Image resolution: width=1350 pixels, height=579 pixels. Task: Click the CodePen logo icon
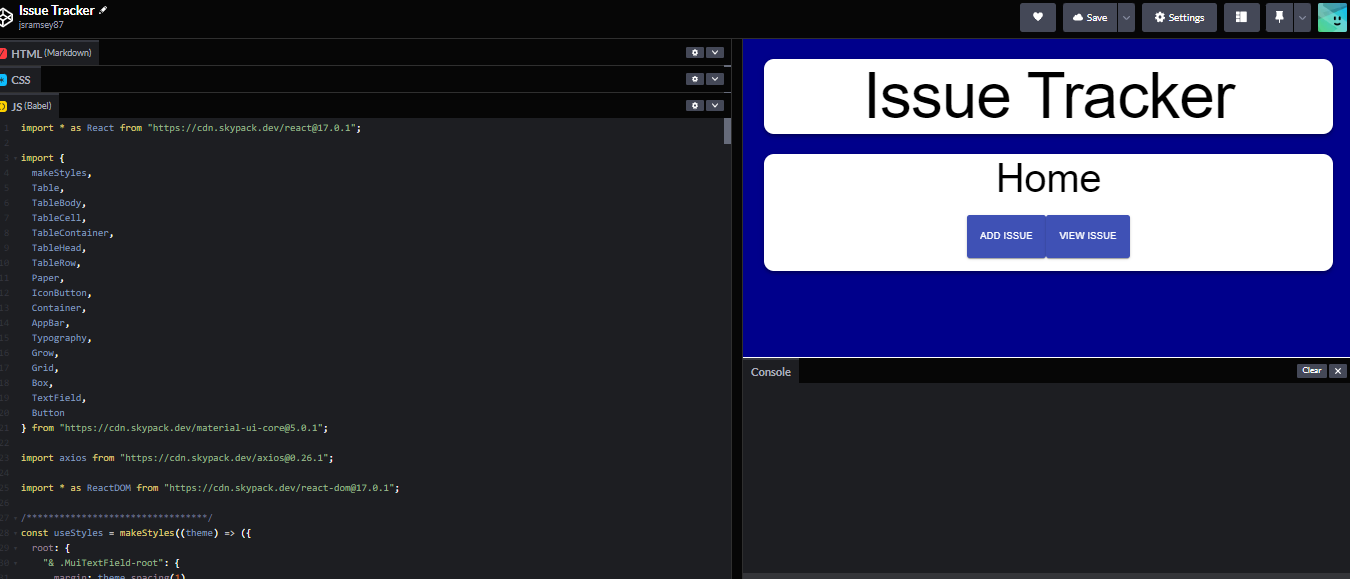point(5,17)
